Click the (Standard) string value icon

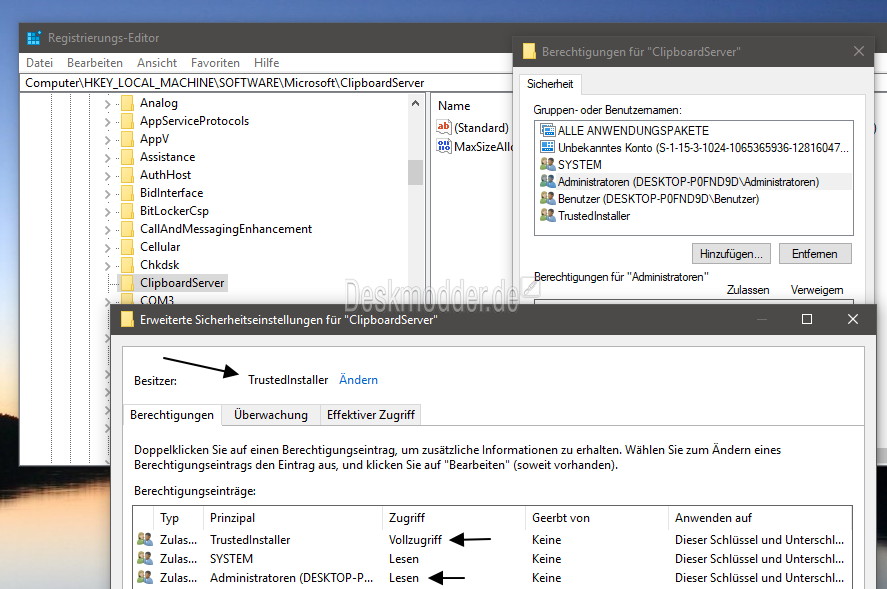click(x=444, y=127)
